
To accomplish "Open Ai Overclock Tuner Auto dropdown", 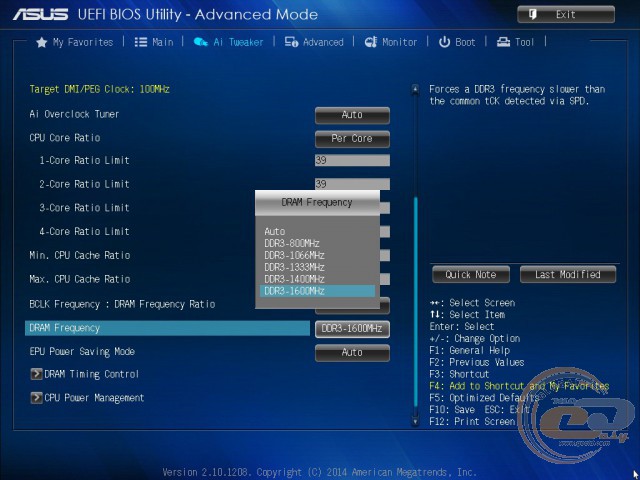I will coord(352,115).
